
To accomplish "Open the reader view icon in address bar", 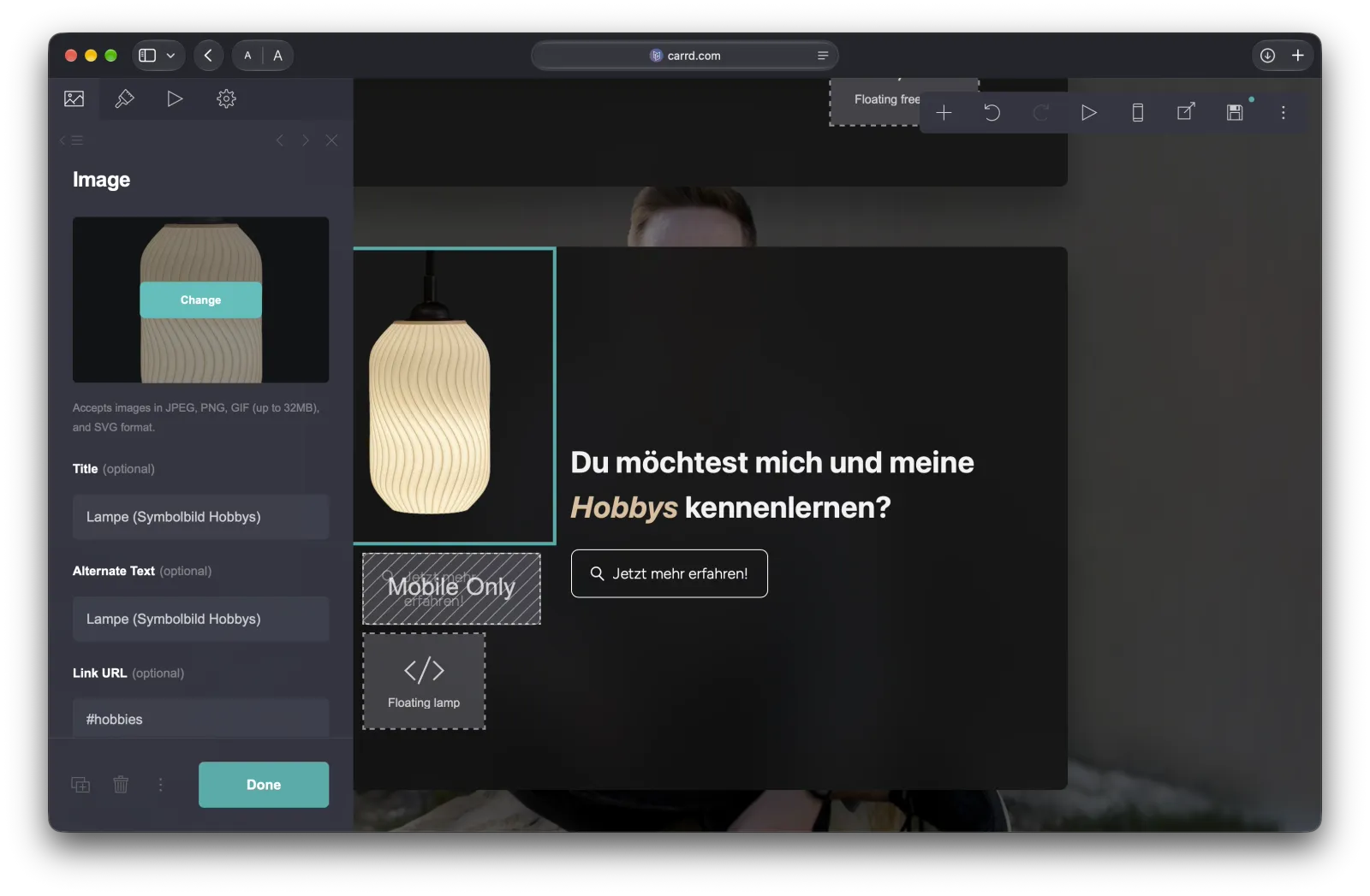I will (x=823, y=56).
